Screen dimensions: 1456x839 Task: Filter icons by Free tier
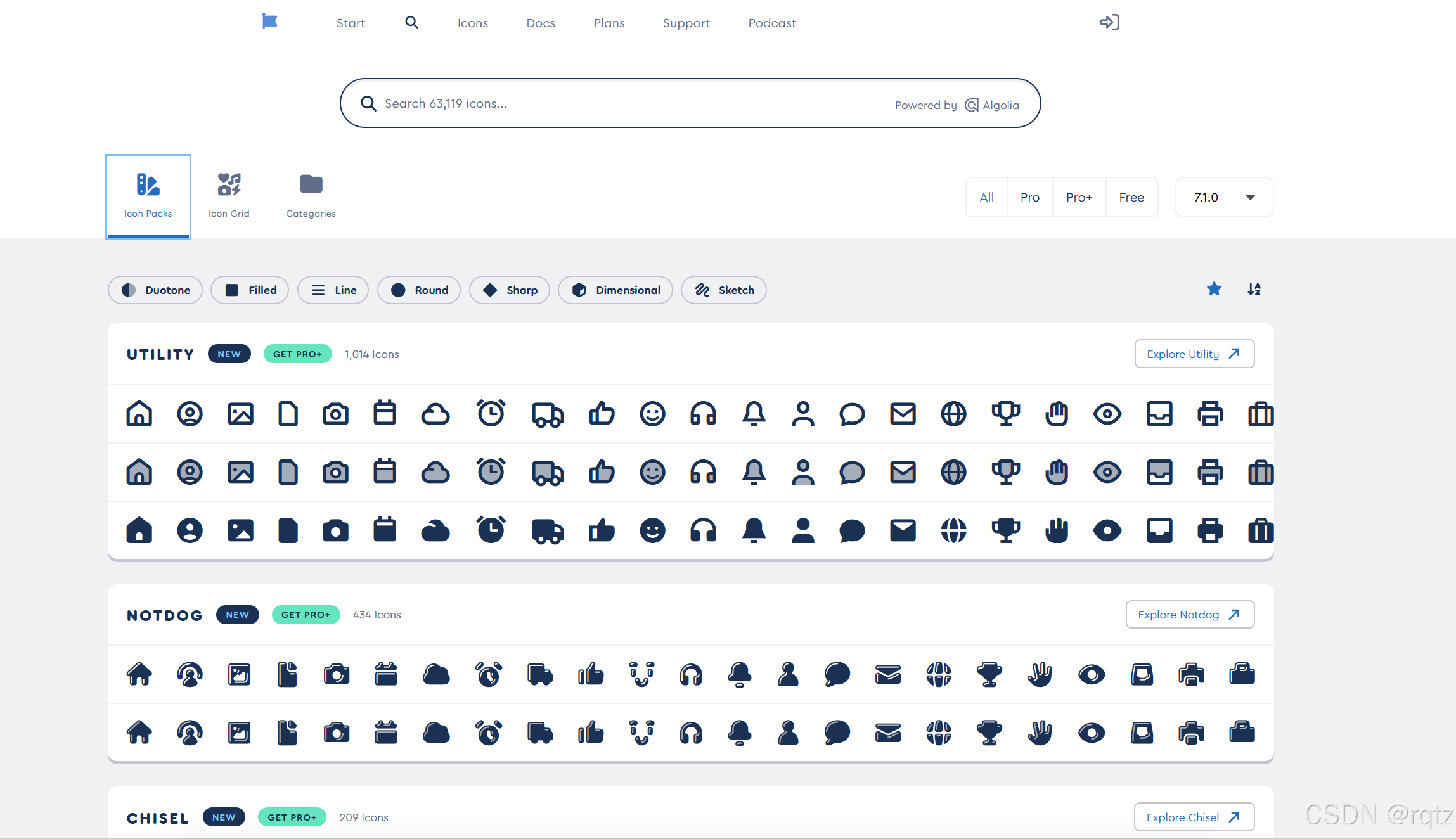point(1131,197)
